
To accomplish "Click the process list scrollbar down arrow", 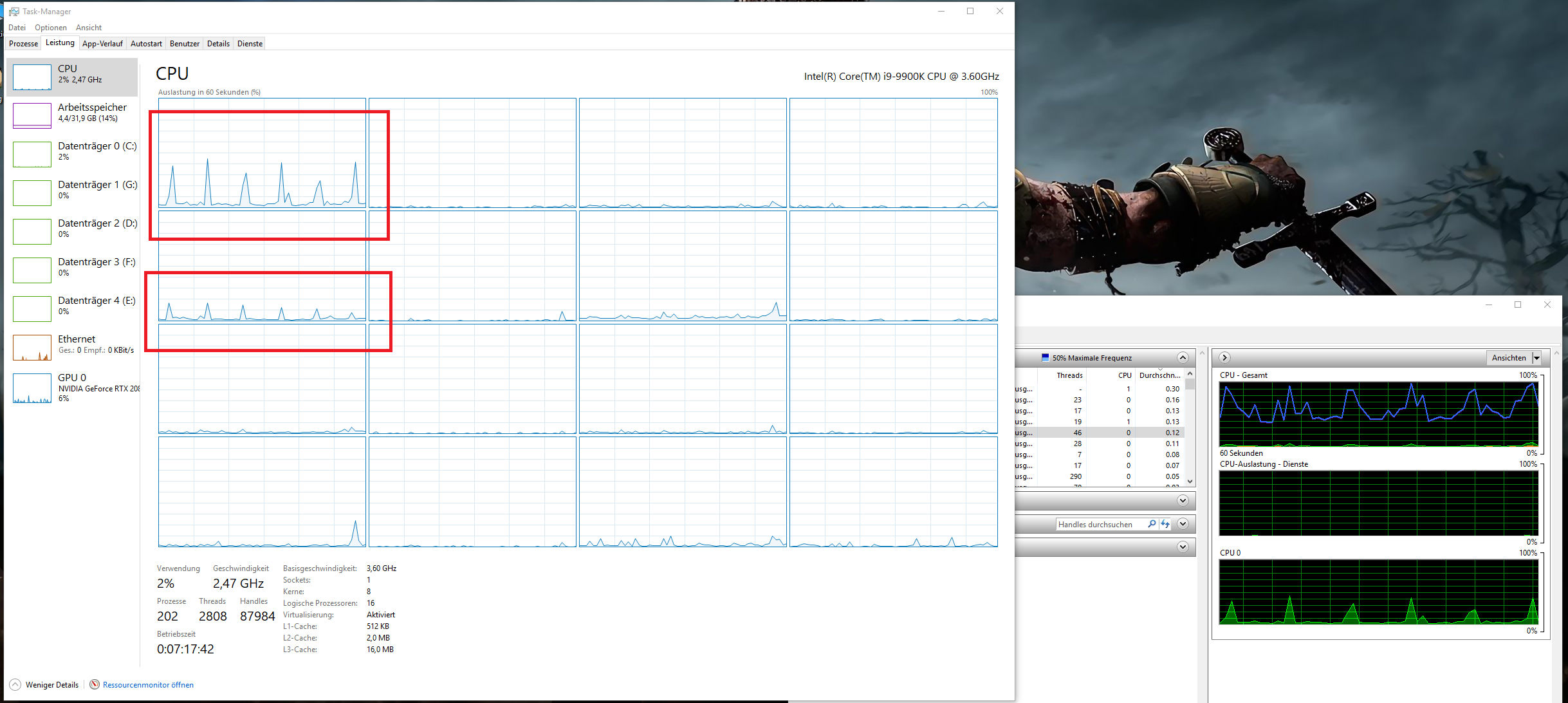I will coord(1190,481).
